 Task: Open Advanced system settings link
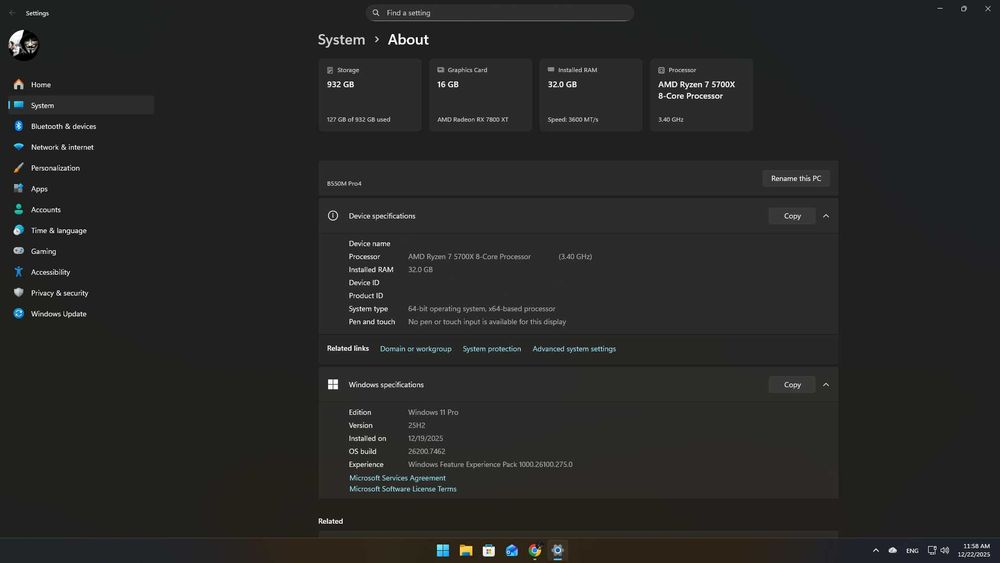pos(574,349)
